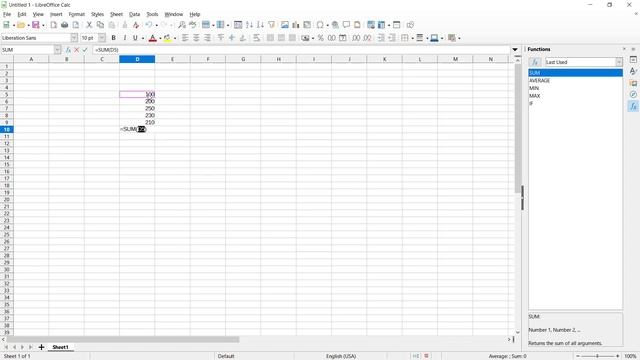Image resolution: width=640 pixels, height=360 pixels.
Task: Open the sidebar Gallery deck icon
Action: coord(633,83)
